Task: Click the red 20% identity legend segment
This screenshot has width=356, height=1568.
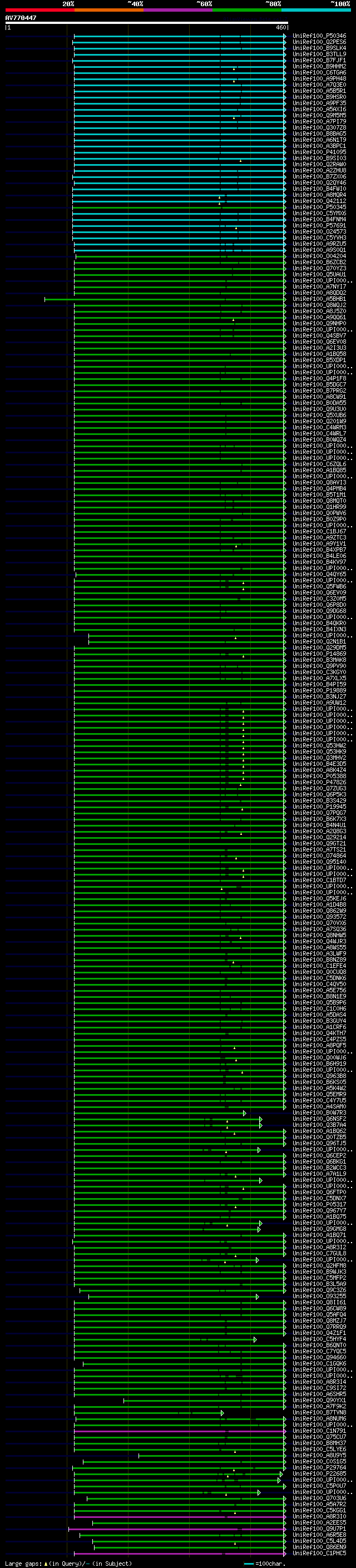Action: point(40,10)
